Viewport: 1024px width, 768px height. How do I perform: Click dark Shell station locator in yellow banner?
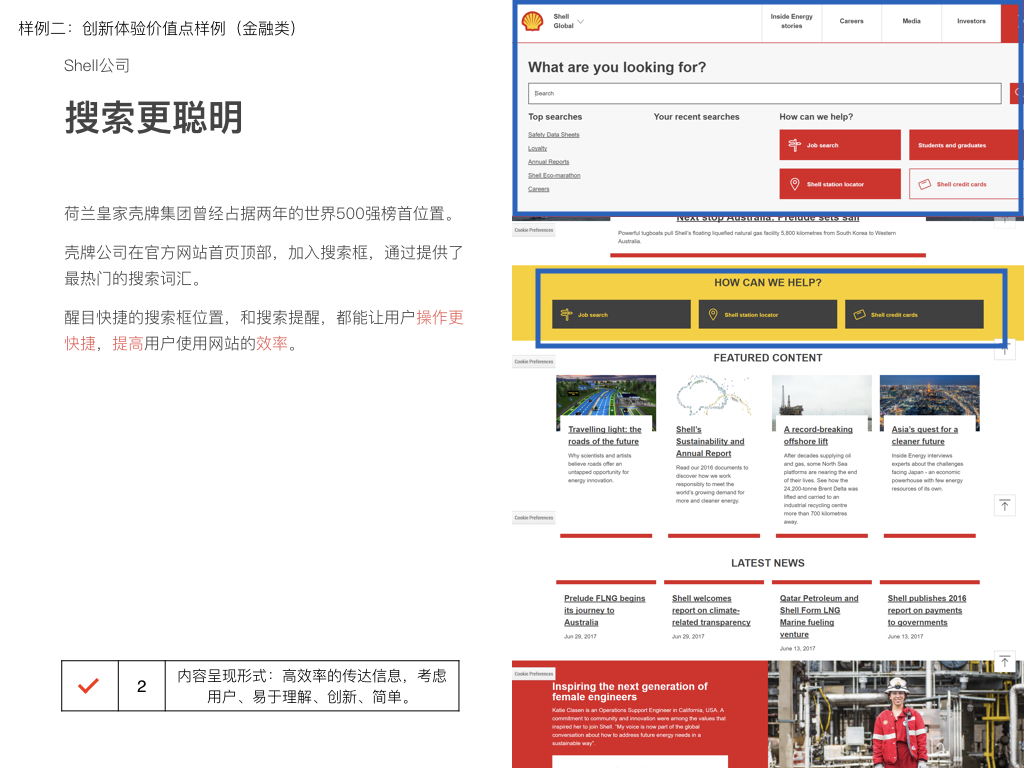tap(767, 315)
